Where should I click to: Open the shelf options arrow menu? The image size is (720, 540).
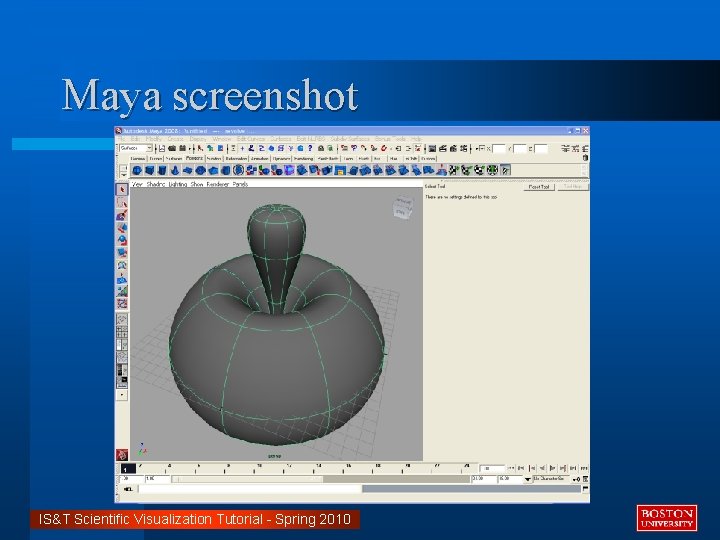point(123,174)
